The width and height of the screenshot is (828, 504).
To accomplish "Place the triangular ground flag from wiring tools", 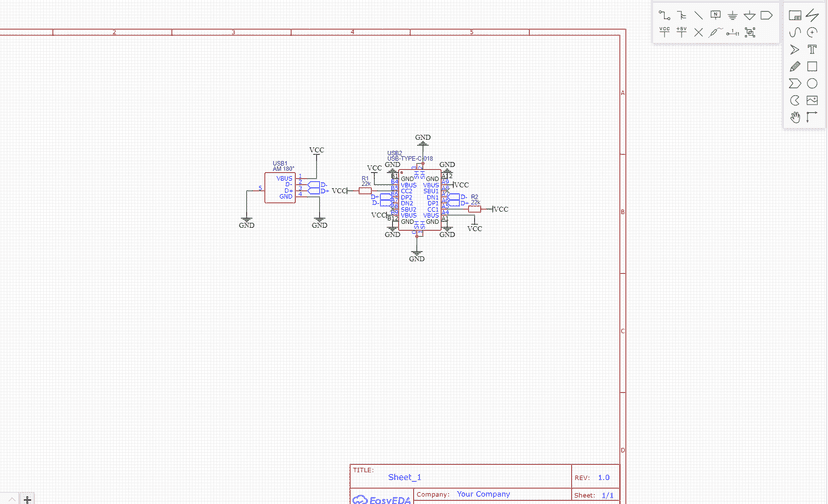I will click(x=749, y=15).
